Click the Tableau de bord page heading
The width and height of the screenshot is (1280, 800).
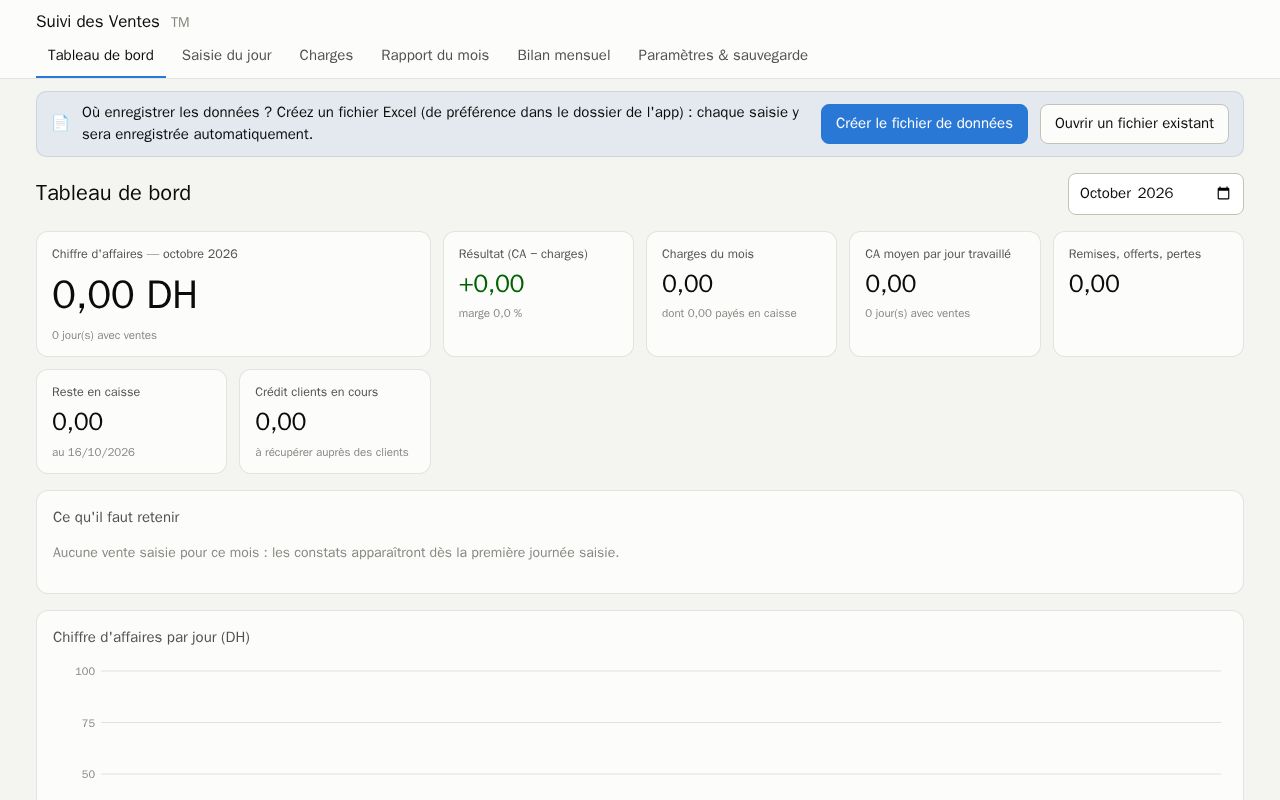113,193
